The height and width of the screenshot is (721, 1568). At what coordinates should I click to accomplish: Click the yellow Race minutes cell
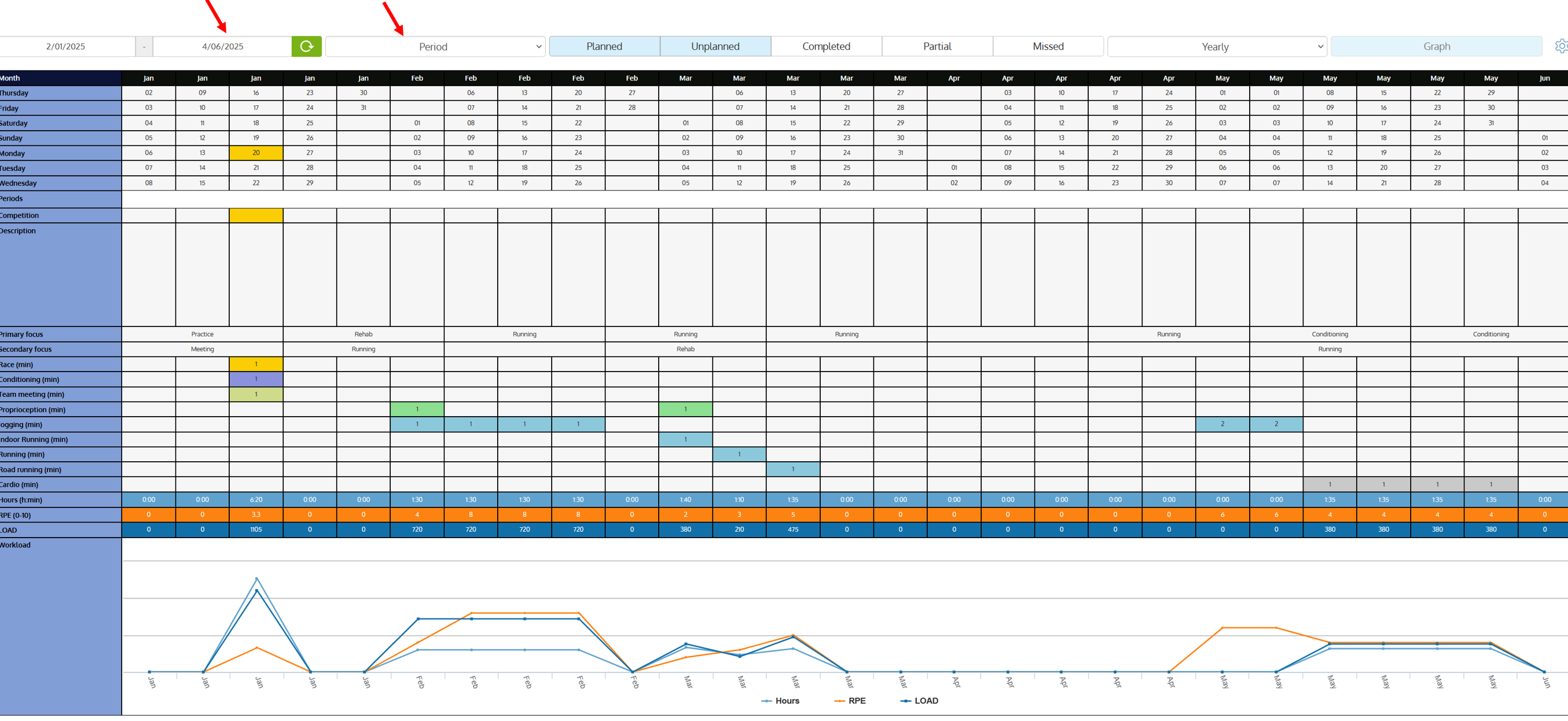tap(256, 364)
